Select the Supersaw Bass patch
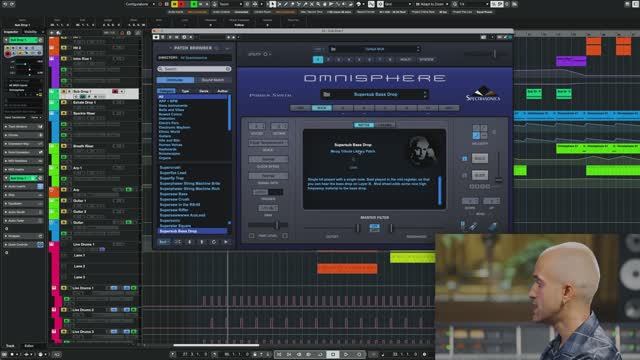The width and height of the screenshot is (640, 360). [x=174, y=194]
